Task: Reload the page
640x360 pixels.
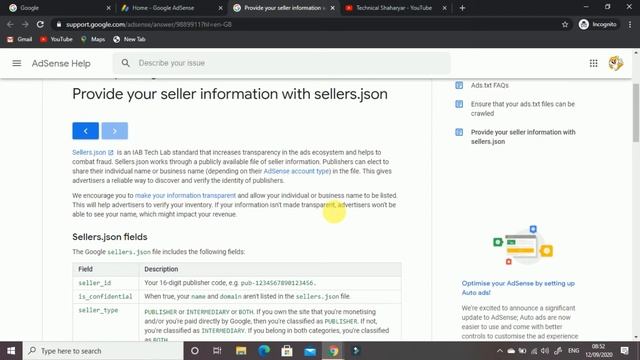Action: 40,24
